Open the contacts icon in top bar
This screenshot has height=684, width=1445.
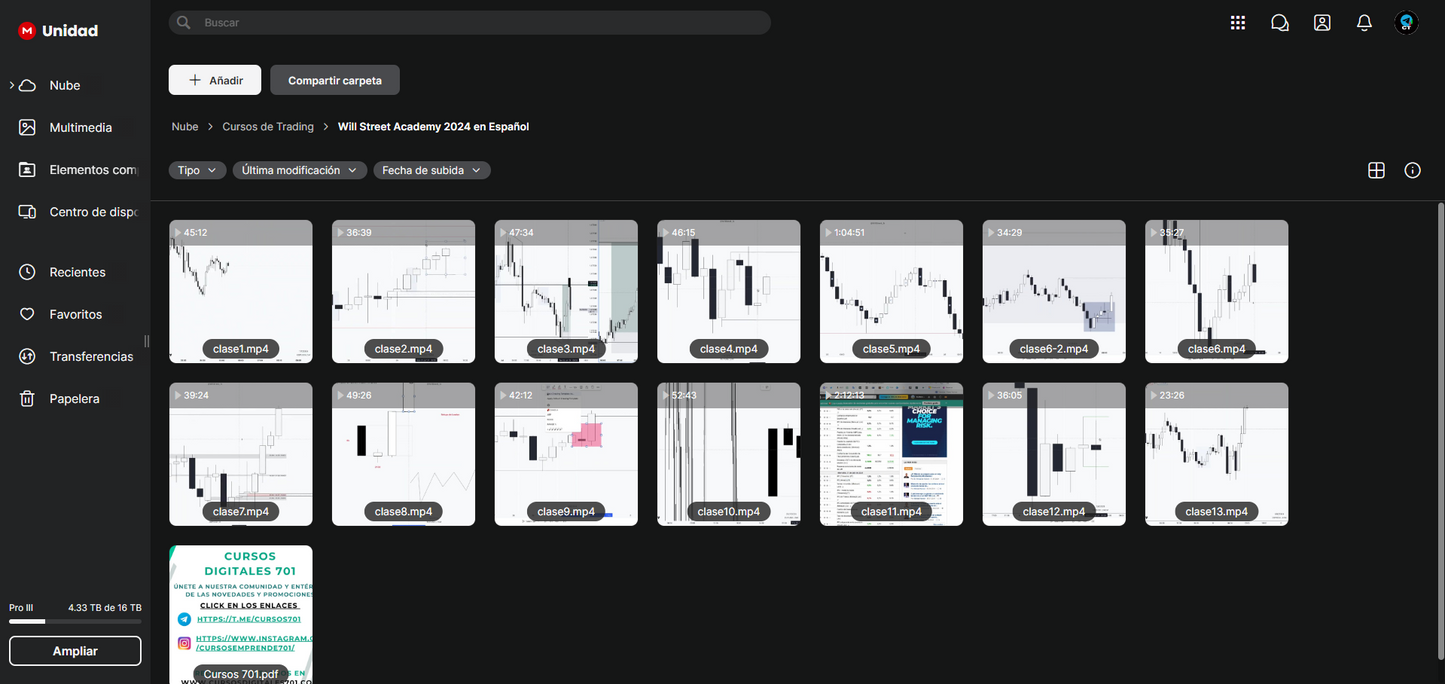pyautogui.click(x=1322, y=23)
